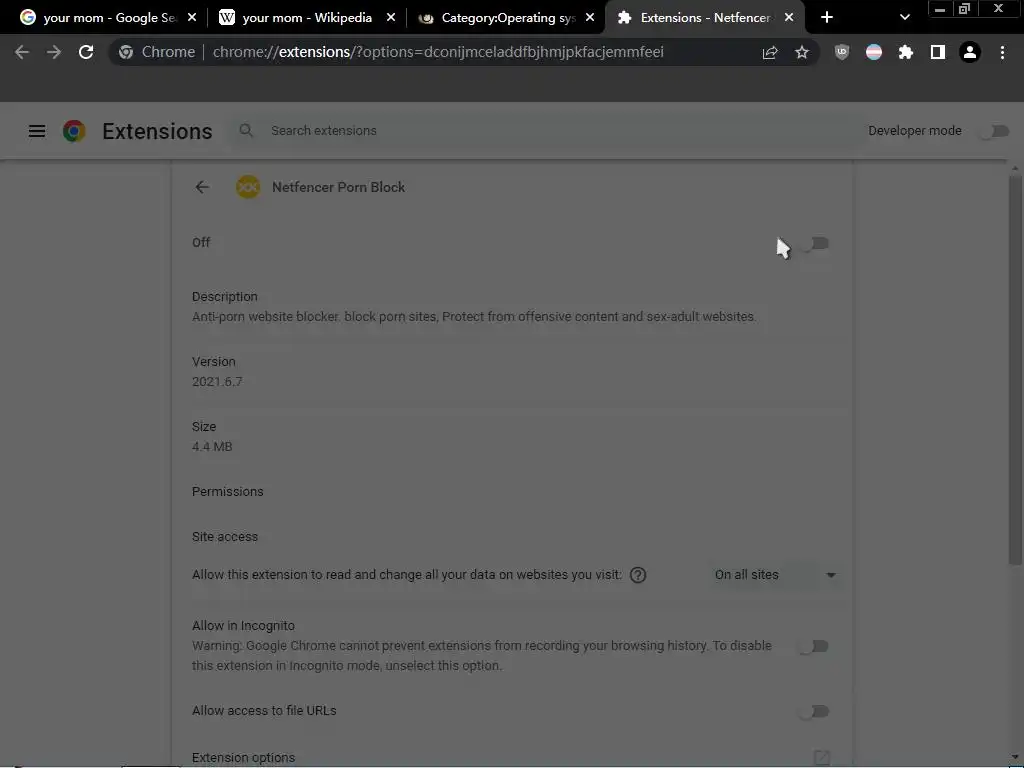
Task: Click the Netfencer Porn Block title
Action: point(338,187)
